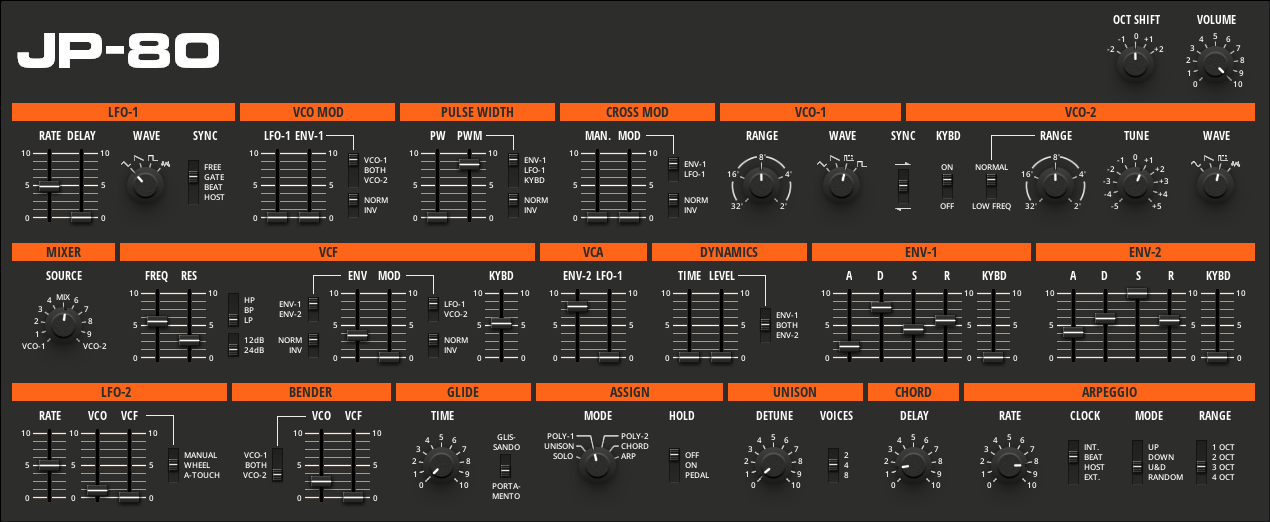This screenshot has width=1270, height=522.
Task: Click the MIXER SOURCE knob
Action: (x=63, y=323)
